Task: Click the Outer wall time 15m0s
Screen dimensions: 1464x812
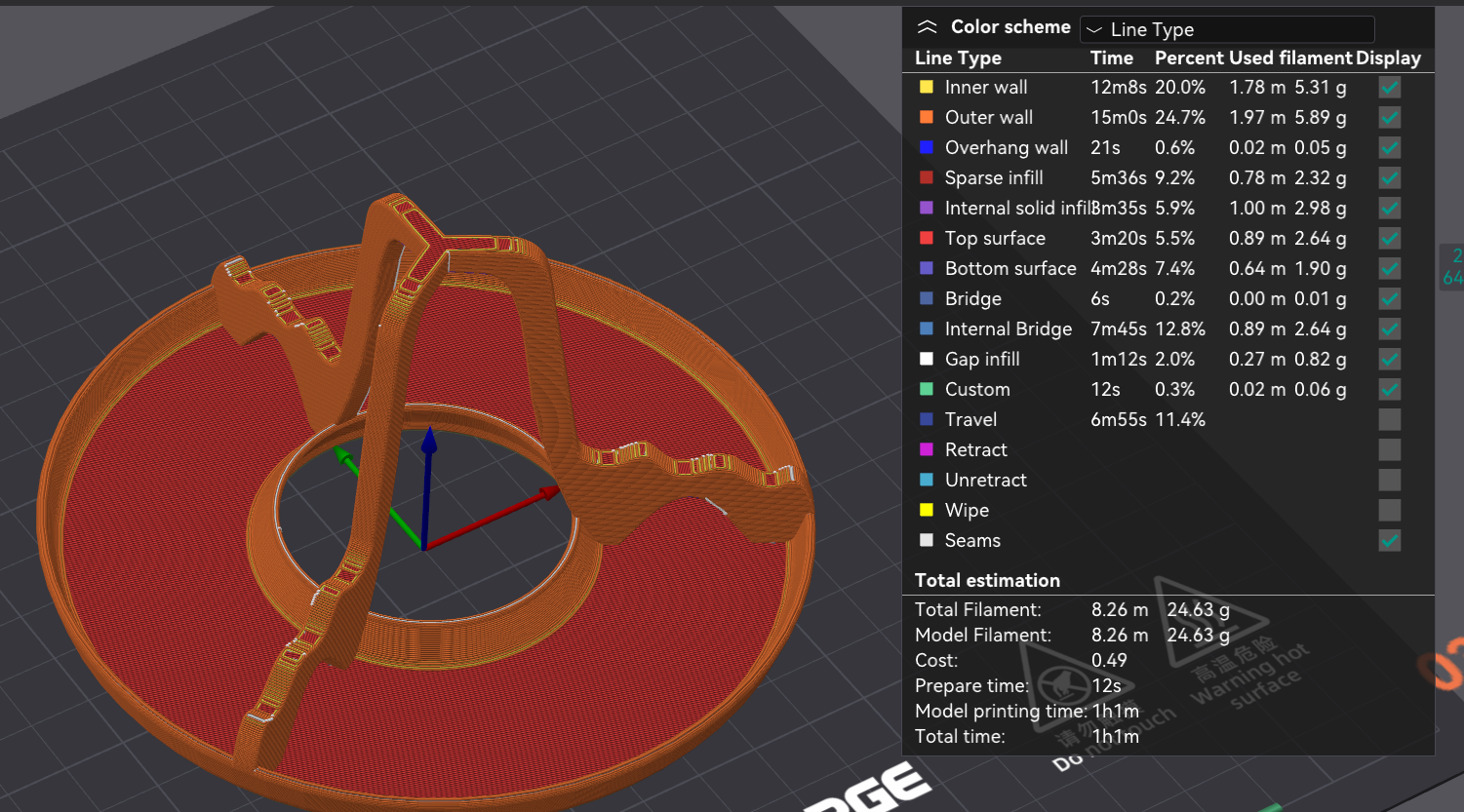Action: [1119, 118]
